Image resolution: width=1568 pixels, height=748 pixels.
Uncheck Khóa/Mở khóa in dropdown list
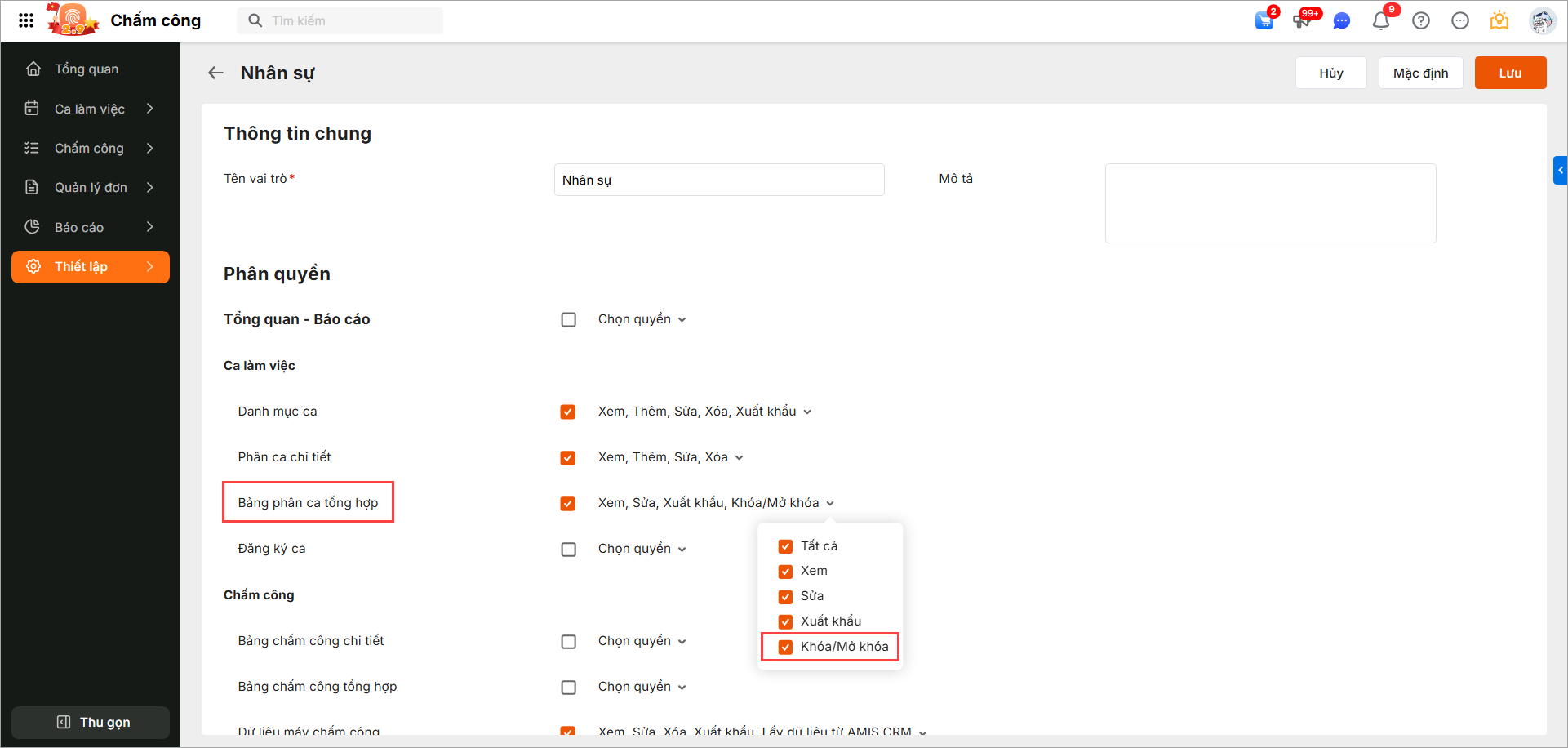click(x=785, y=647)
